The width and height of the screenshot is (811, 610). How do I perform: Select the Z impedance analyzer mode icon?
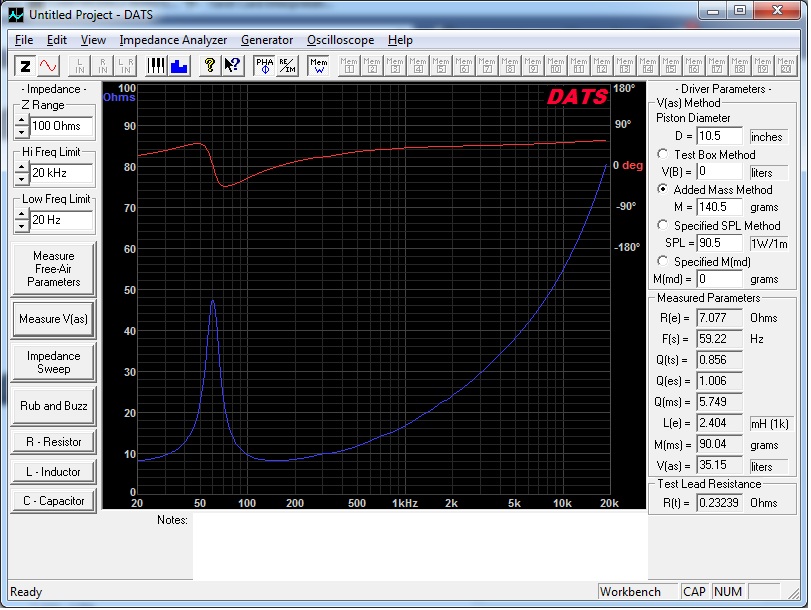click(x=25, y=66)
